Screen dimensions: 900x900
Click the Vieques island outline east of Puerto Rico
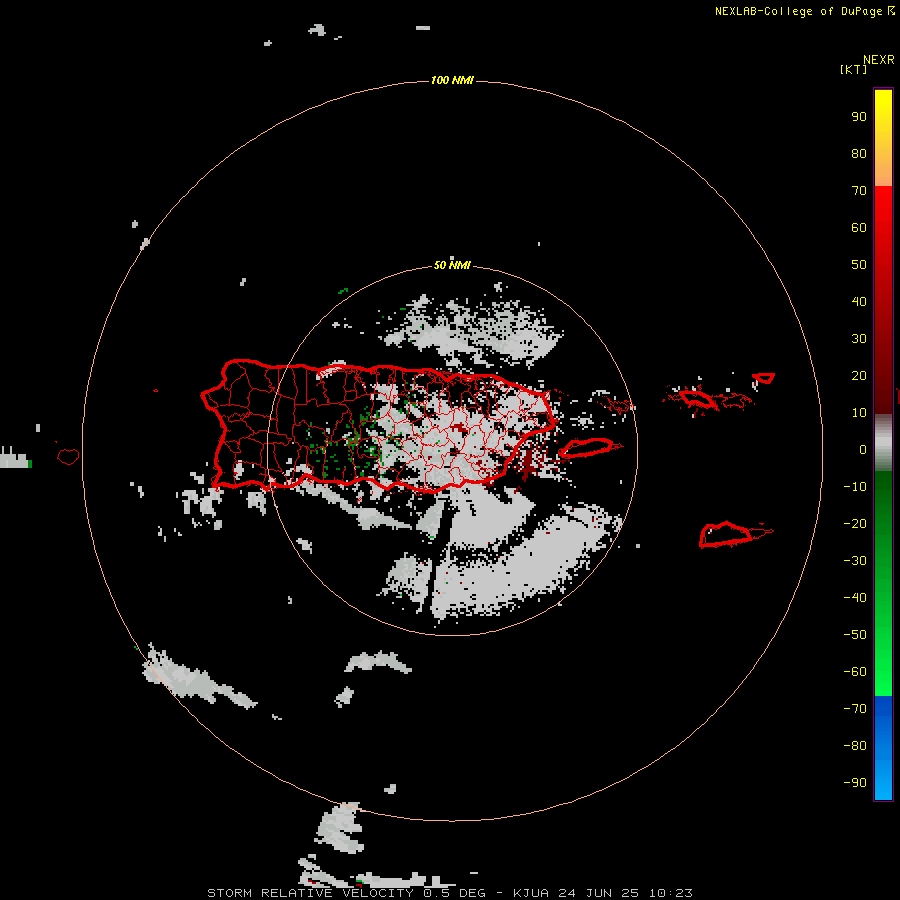[587, 447]
